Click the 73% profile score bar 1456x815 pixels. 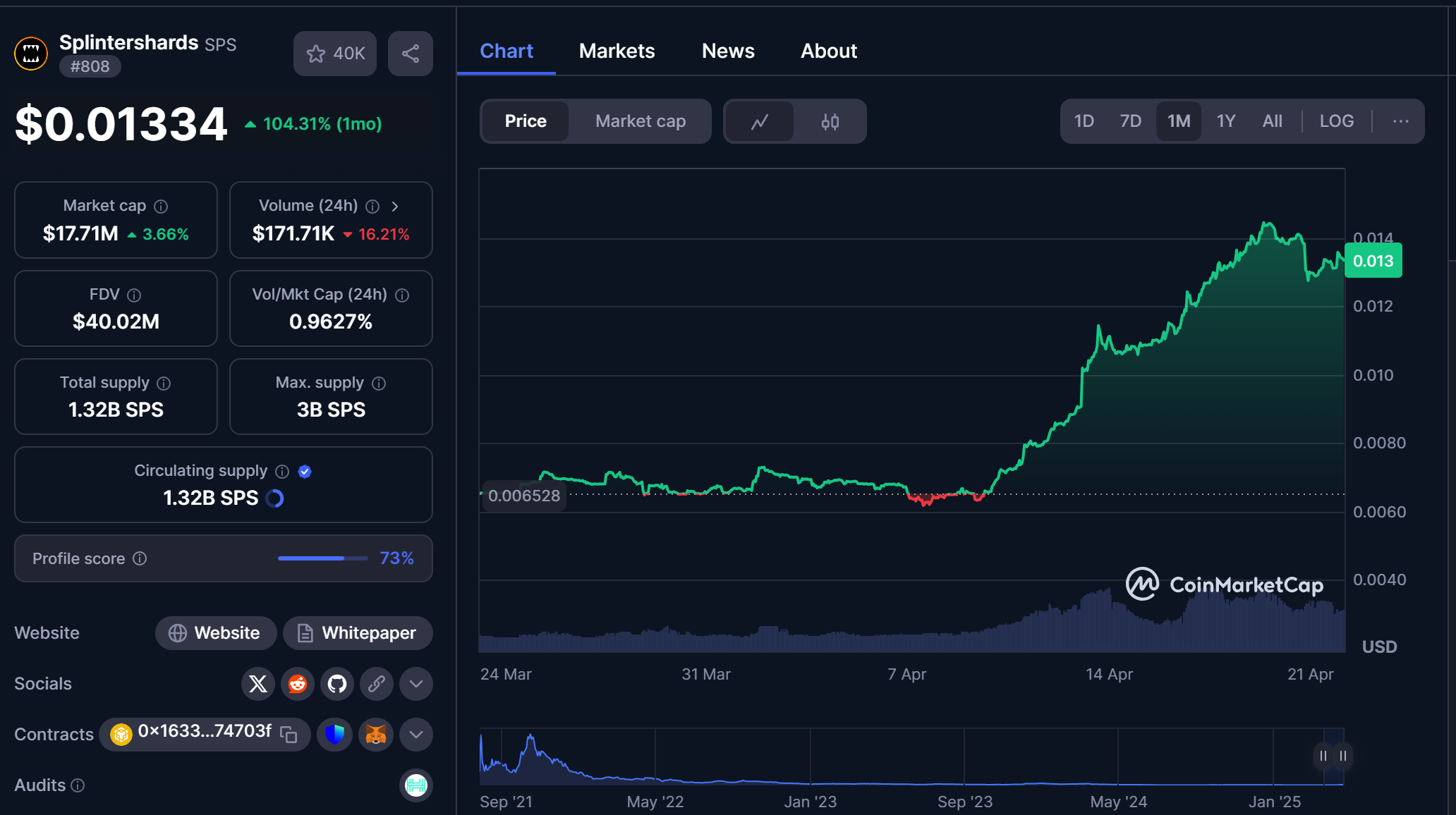(323, 558)
